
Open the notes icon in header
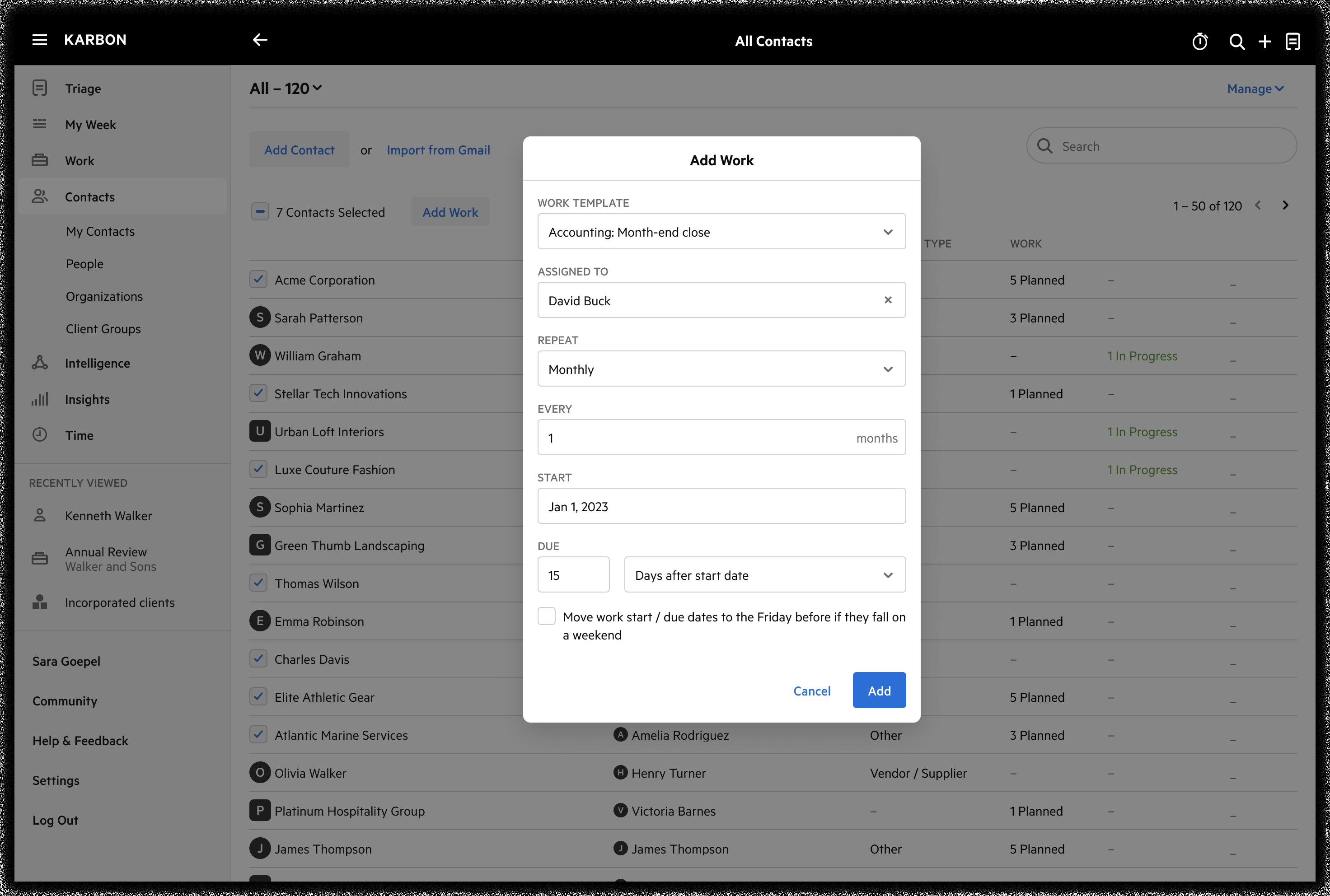pyautogui.click(x=1293, y=42)
